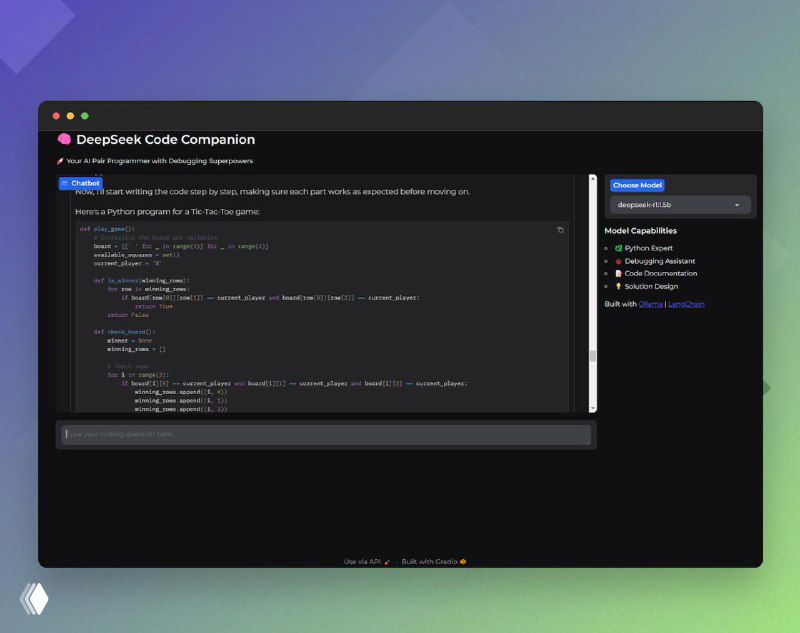Click the Solution Design lightbulb icon
This screenshot has width=800, height=633.
619,286
